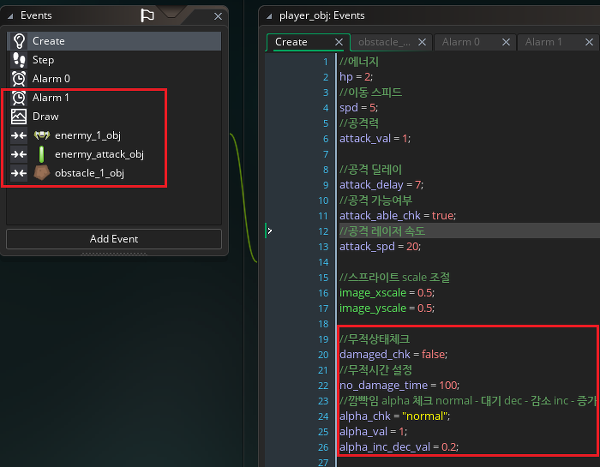Click code line 'attack_spd = 20;'
This screenshot has height=467, width=600.
380,247
